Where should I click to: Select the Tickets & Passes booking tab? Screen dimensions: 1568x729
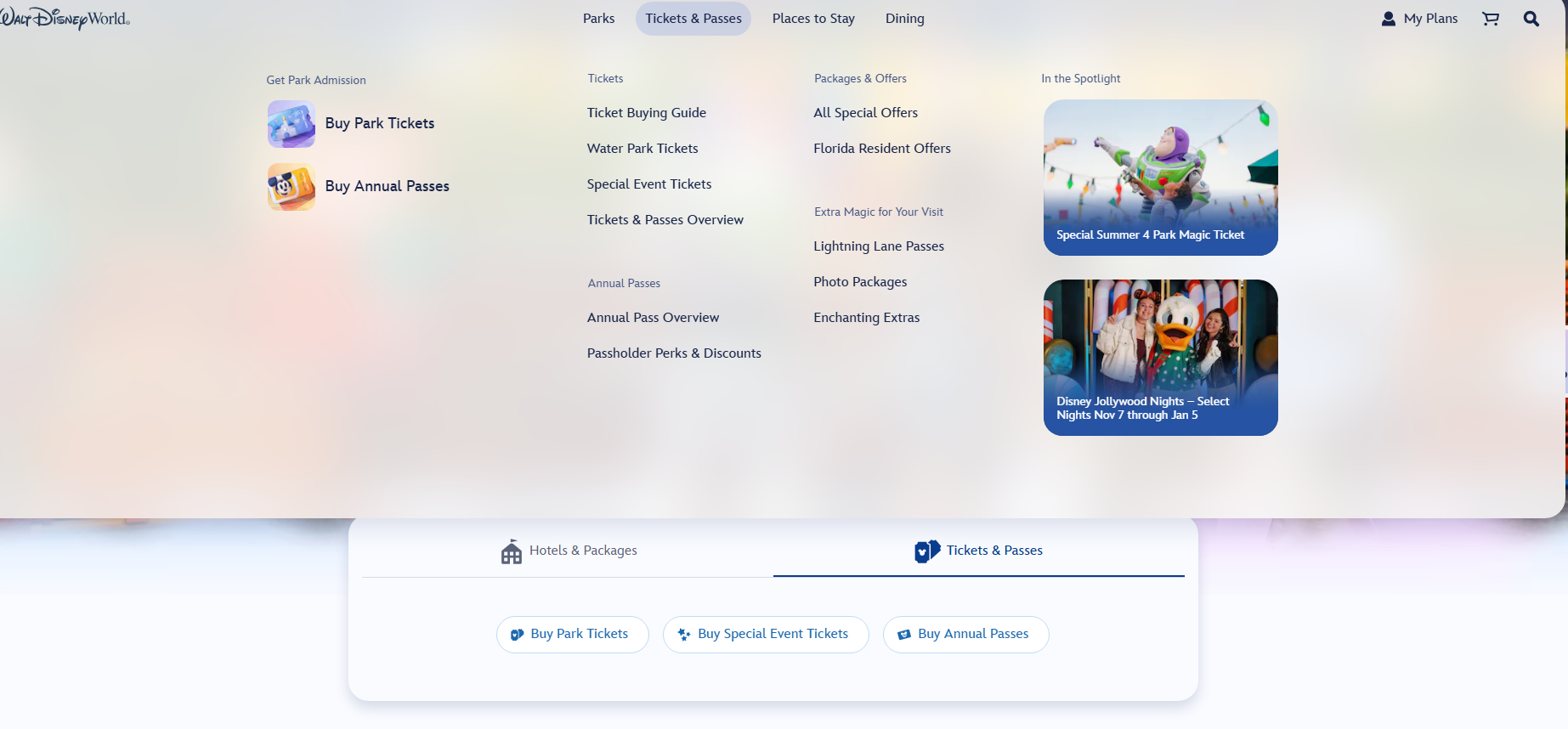coord(979,551)
